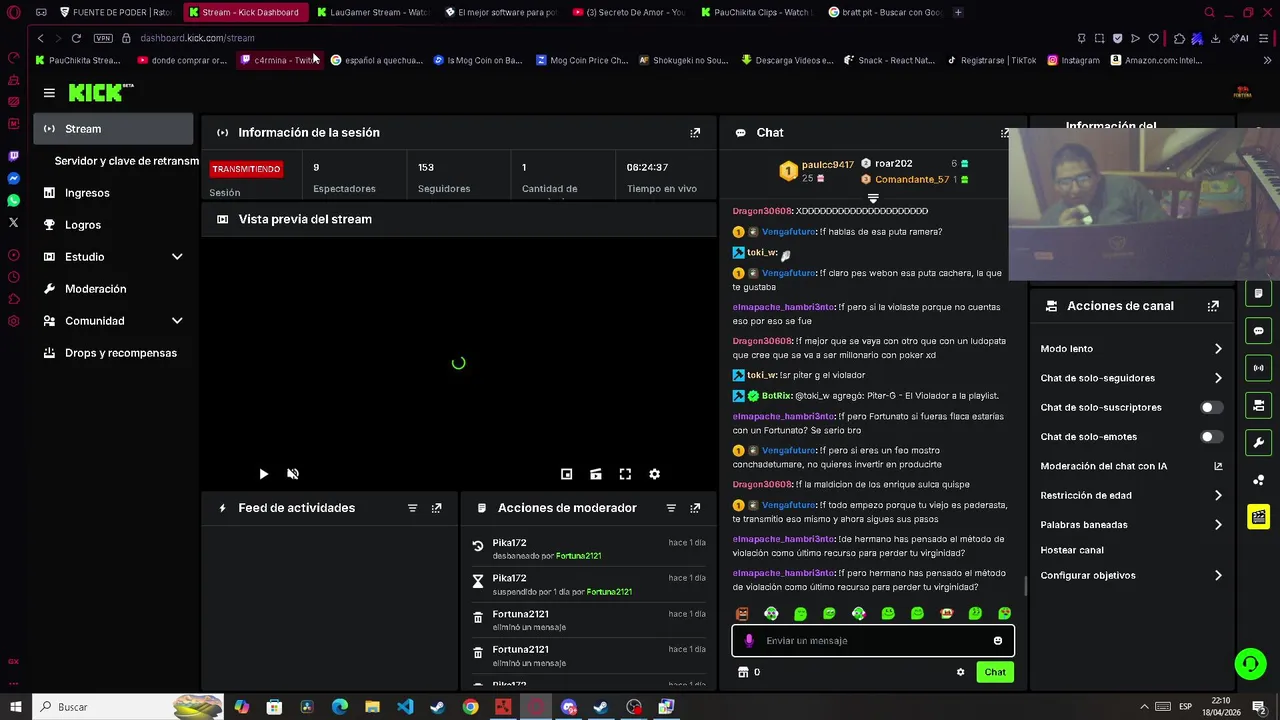Open the emoji picker in message box

pos(997,641)
